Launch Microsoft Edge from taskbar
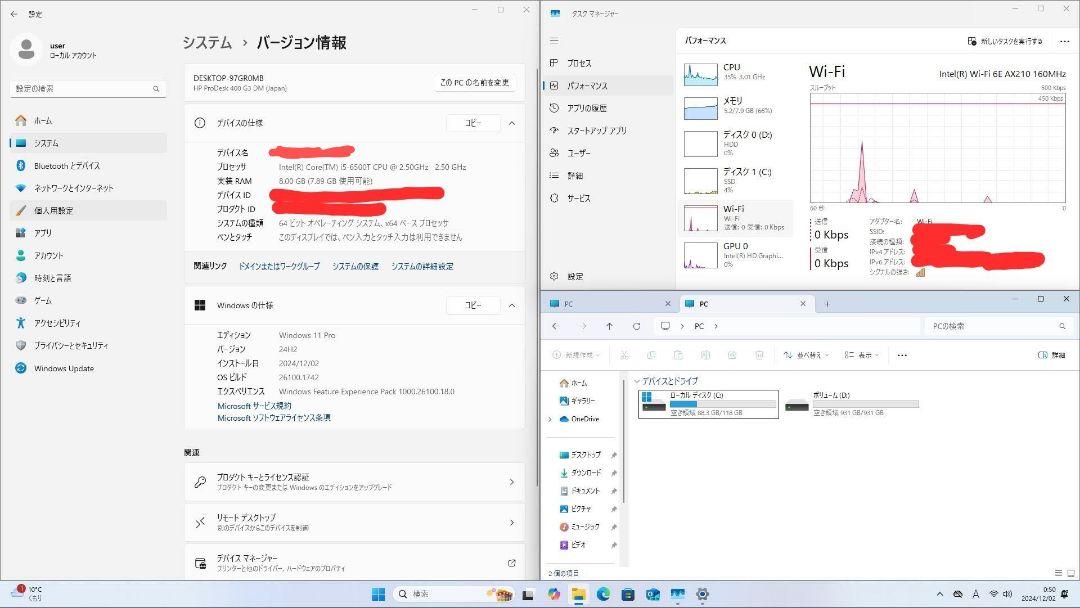1080x608 pixels. pos(603,594)
